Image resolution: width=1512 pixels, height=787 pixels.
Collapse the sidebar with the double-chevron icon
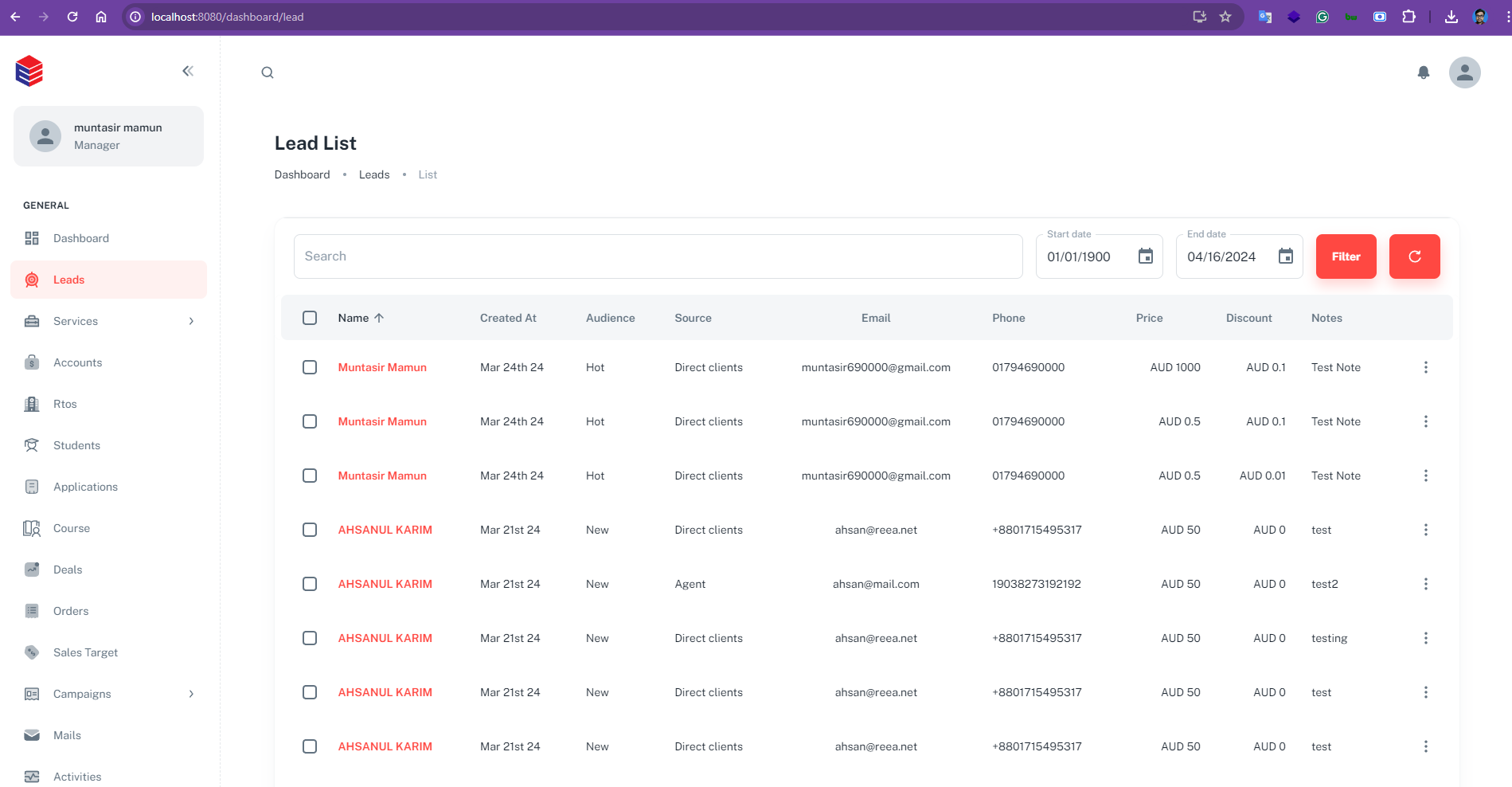pos(188,71)
